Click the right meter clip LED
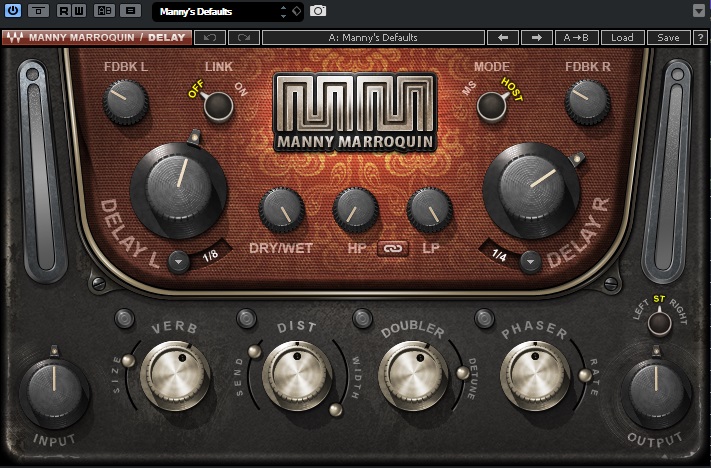The image size is (711, 468). (677, 74)
